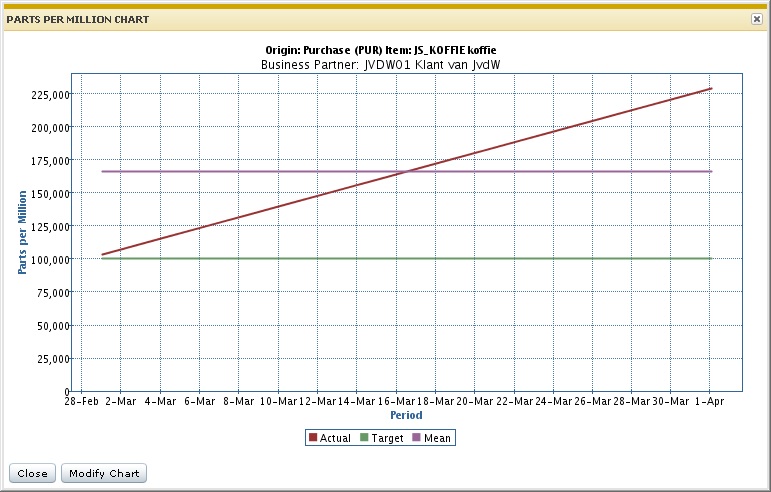The width and height of the screenshot is (771, 492).
Task: Click the Period axis title
Action: click(405, 414)
